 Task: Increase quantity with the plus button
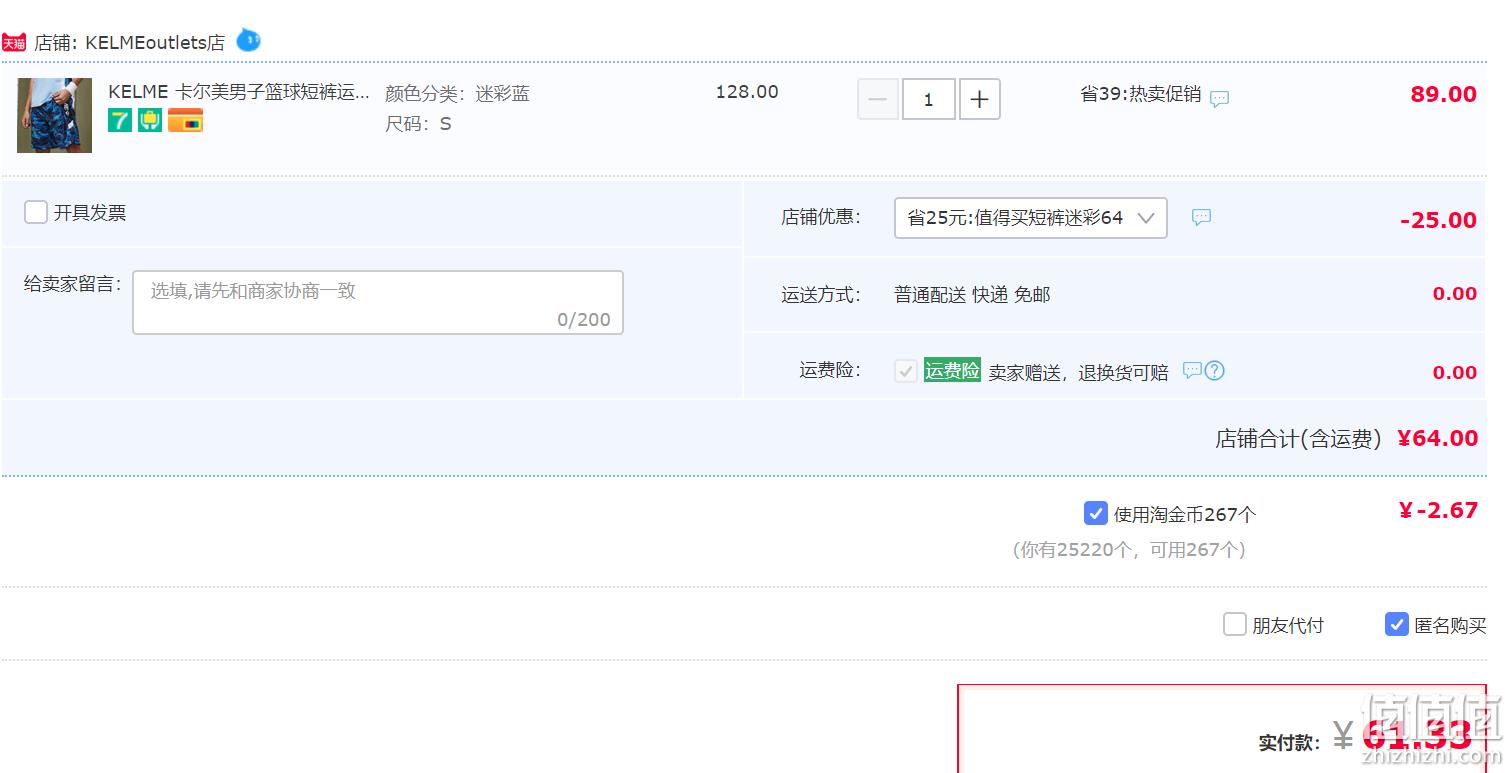pyautogui.click(x=980, y=99)
